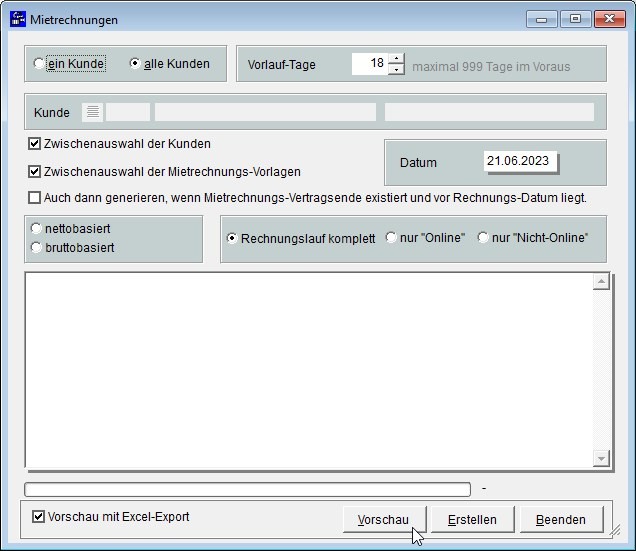Enable 'Auch dann generieren' checkbox
The height and width of the screenshot is (551, 636).
[x=34, y=198]
